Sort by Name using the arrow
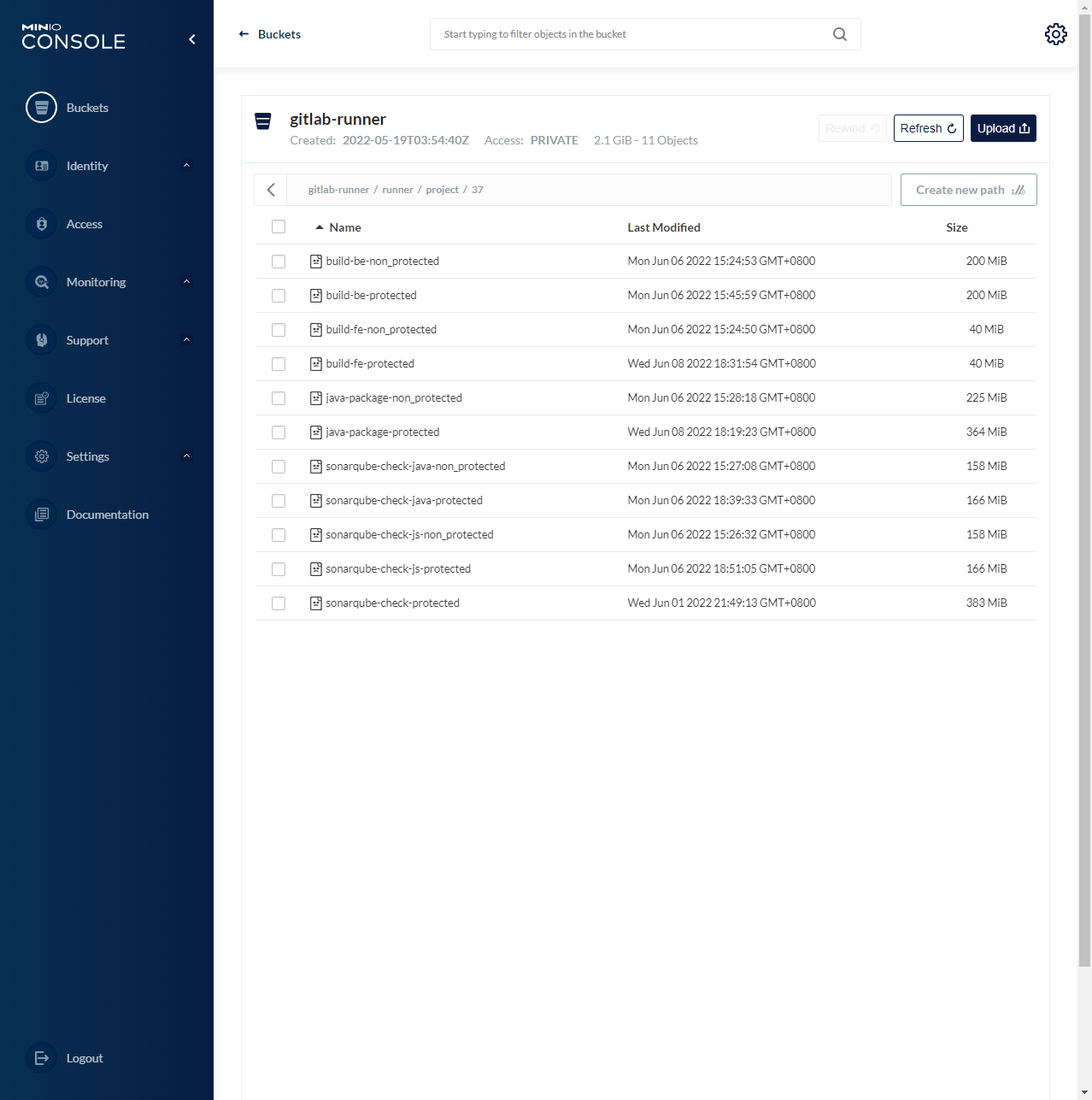 pos(320,227)
